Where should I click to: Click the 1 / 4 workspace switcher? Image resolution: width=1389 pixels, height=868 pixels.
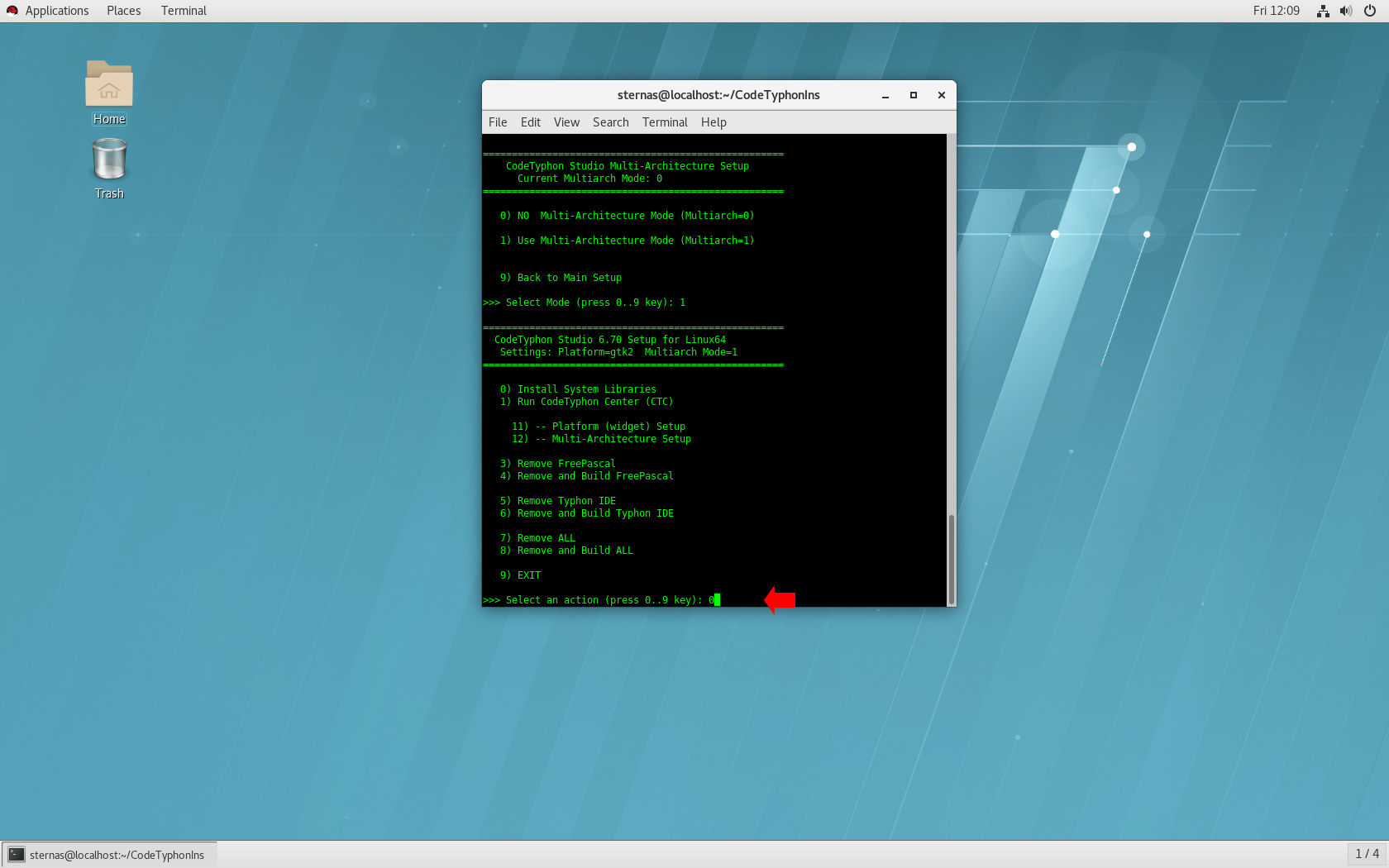1367,854
